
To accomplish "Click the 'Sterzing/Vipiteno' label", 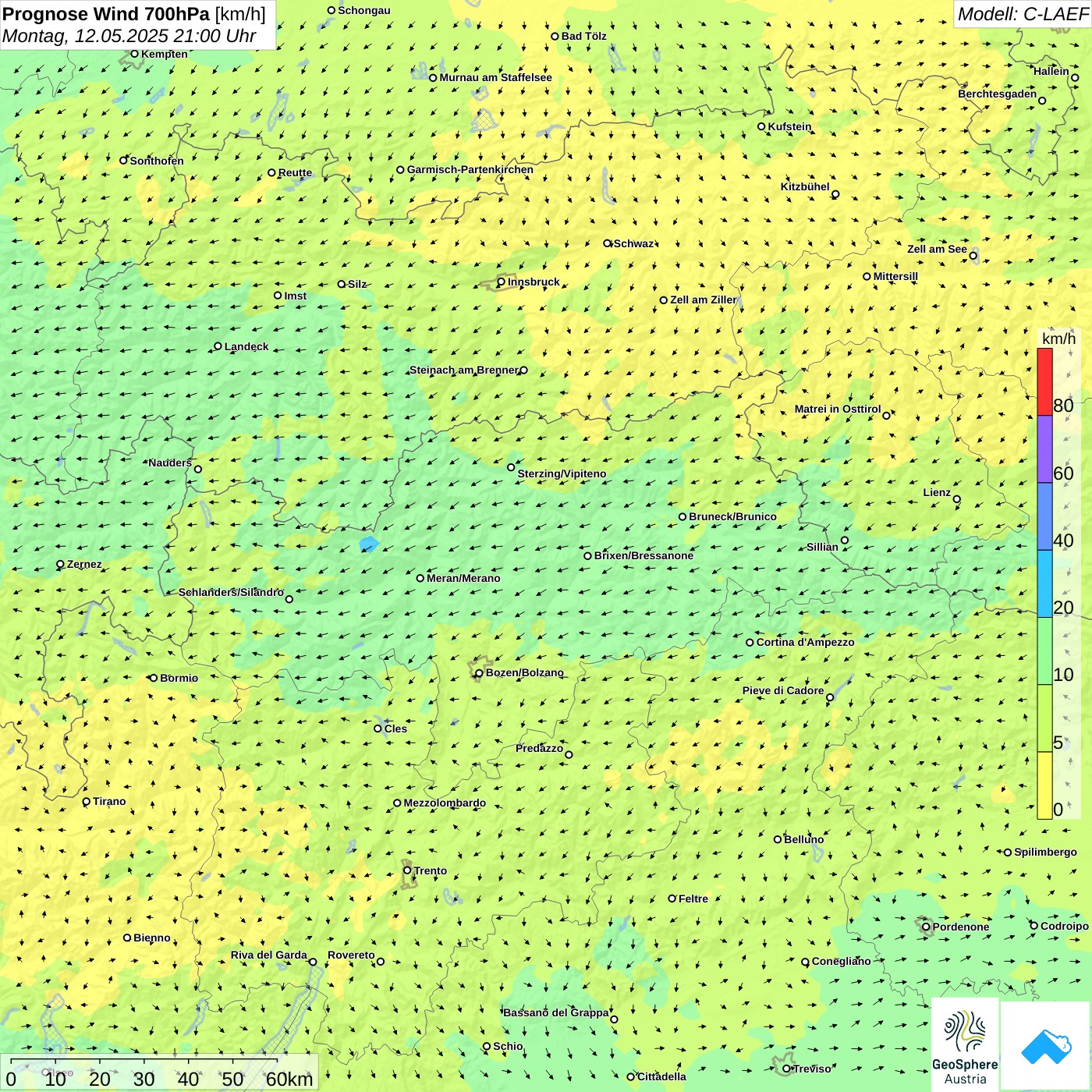I will click(562, 473).
